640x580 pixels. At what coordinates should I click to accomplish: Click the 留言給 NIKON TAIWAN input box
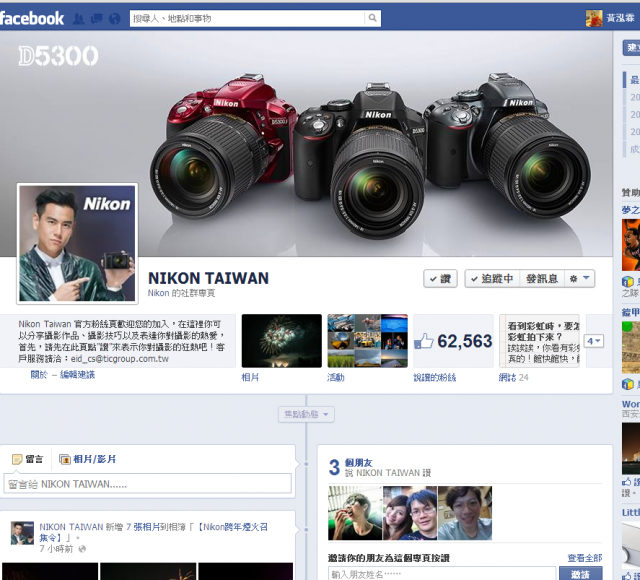point(147,484)
